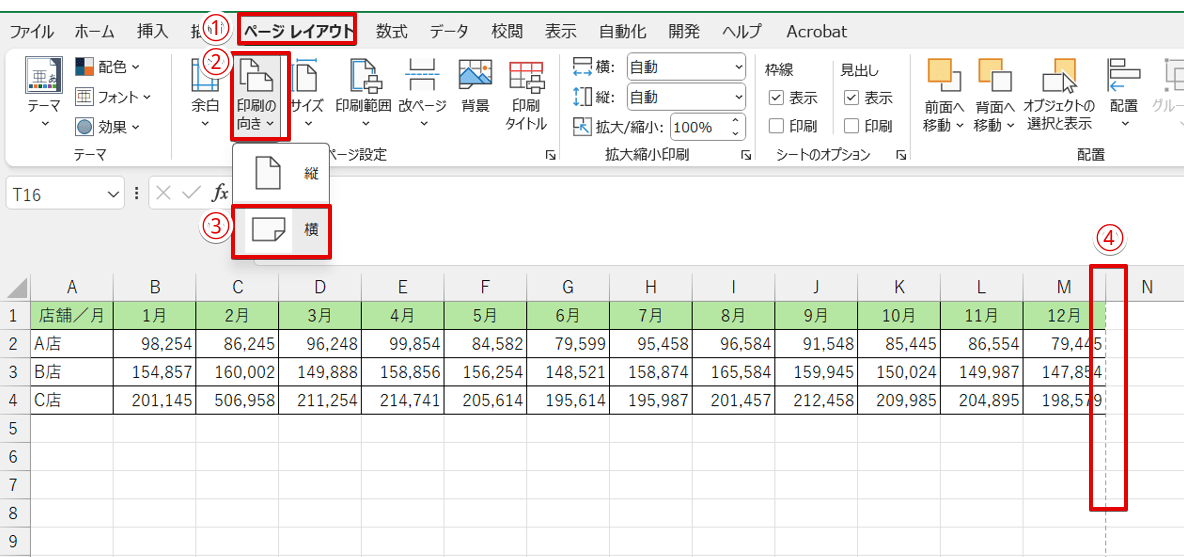Switch to the データ (Data) tab
This screenshot has width=1184, height=557.
point(449,31)
